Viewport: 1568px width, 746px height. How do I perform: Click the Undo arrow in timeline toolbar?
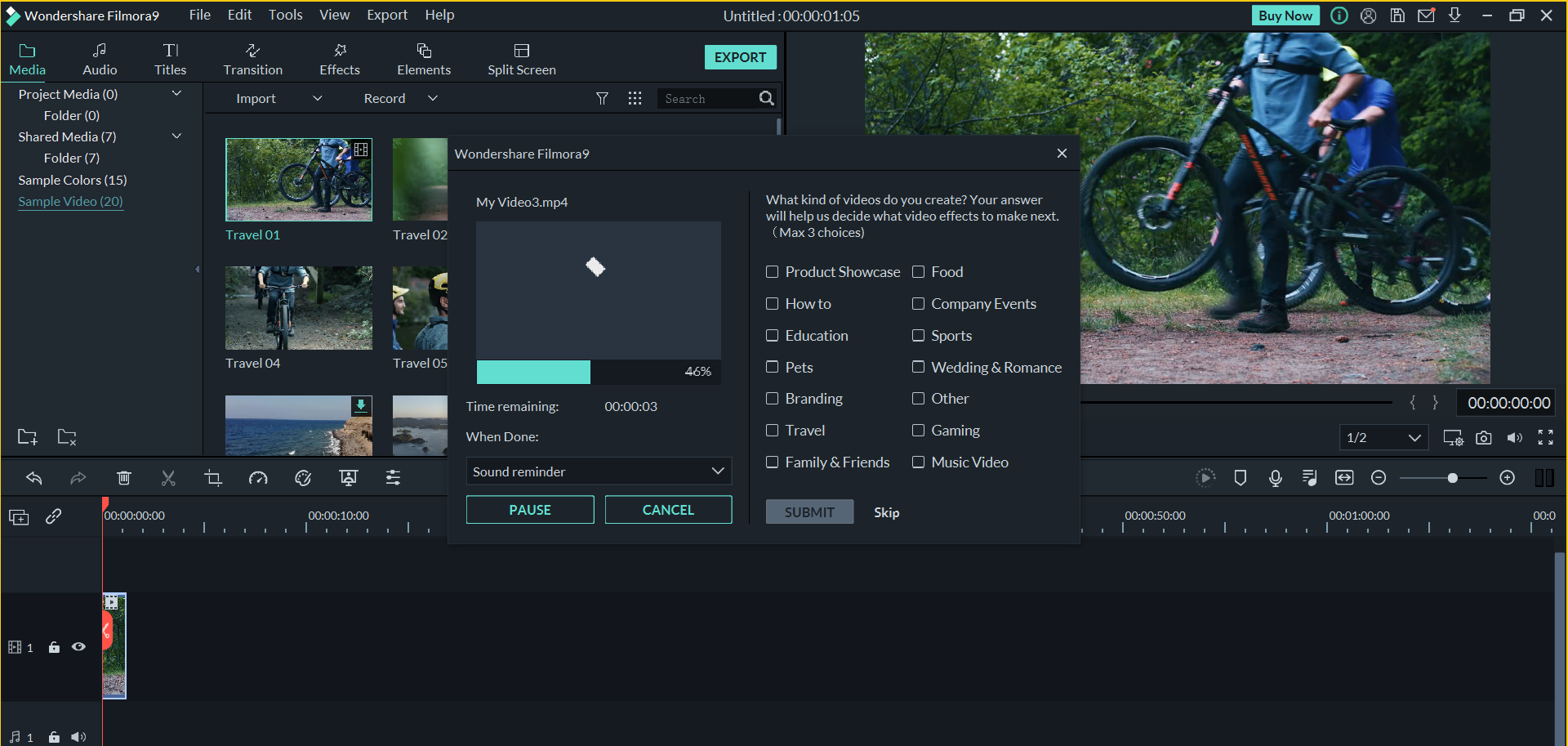pos(34,478)
